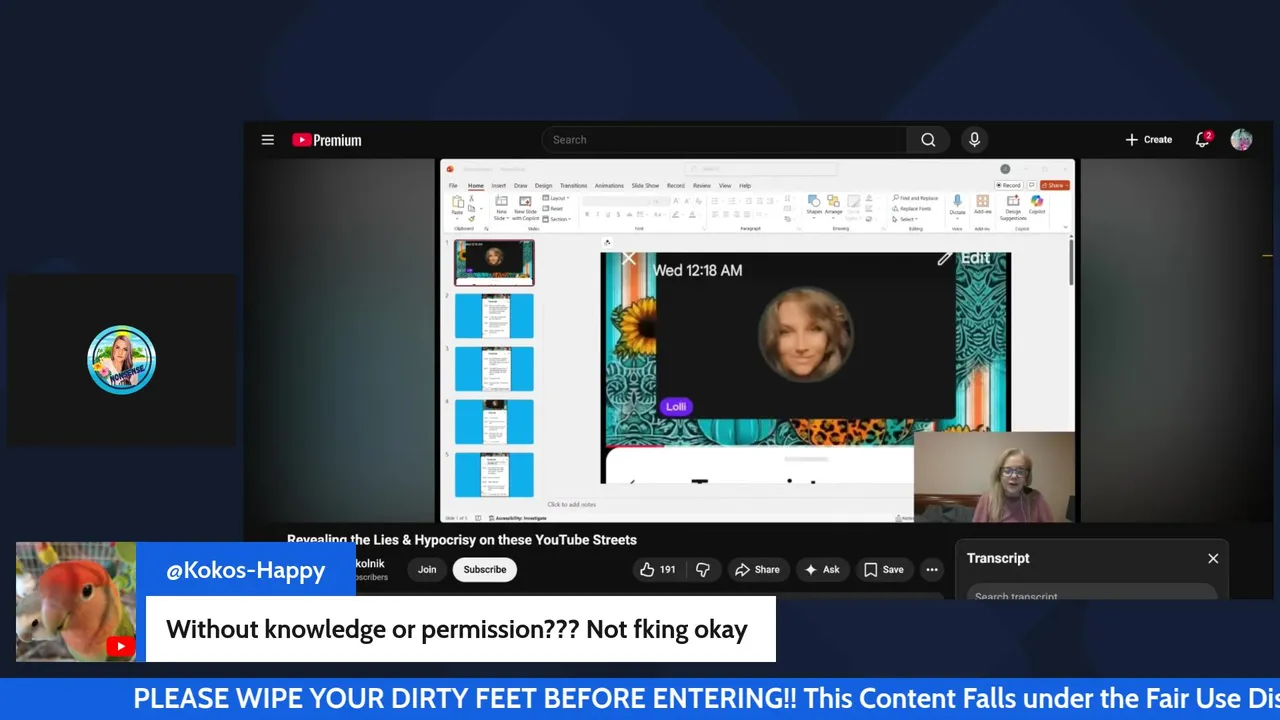Click Replace Fonts
Screen dimensions: 1280x720
[x=911, y=209]
